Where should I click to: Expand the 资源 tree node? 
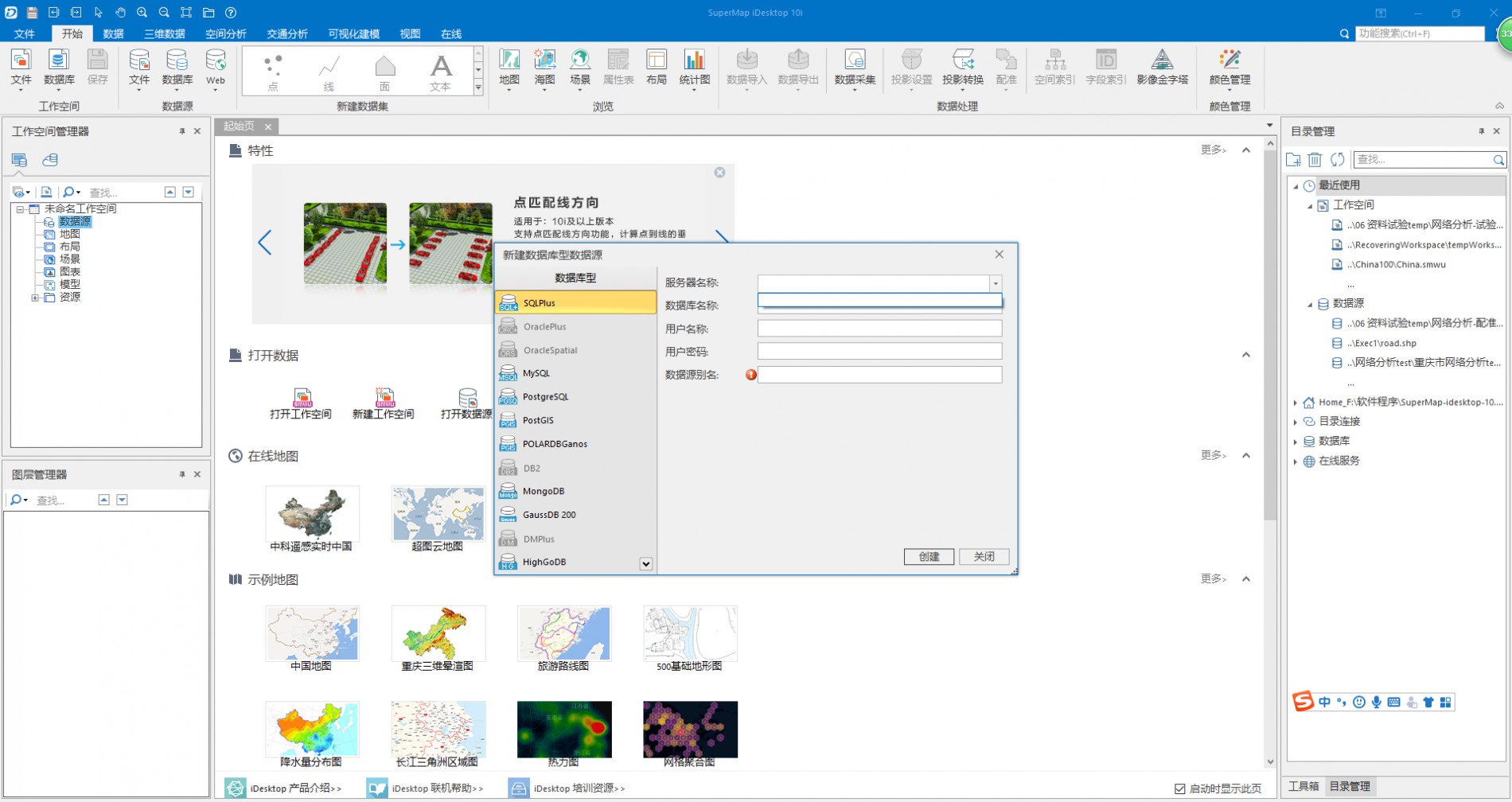(35, 298)
